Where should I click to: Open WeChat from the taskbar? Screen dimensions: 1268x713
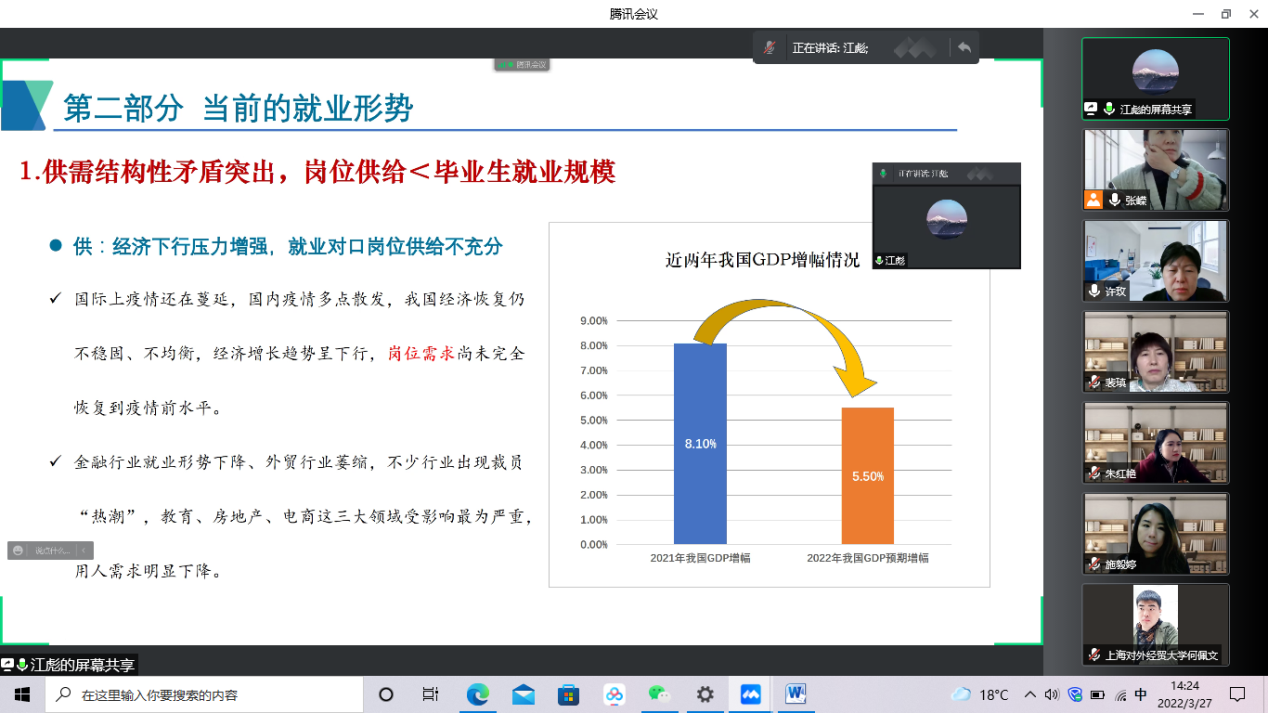pos(659,694)
